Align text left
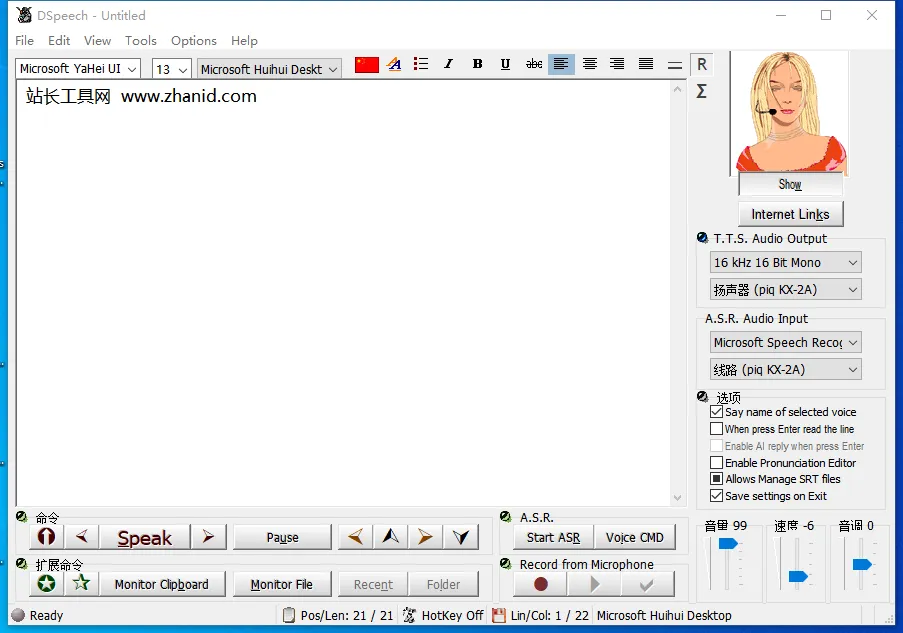Viewport: 903px width, 633px height. (x=561, y=64)
